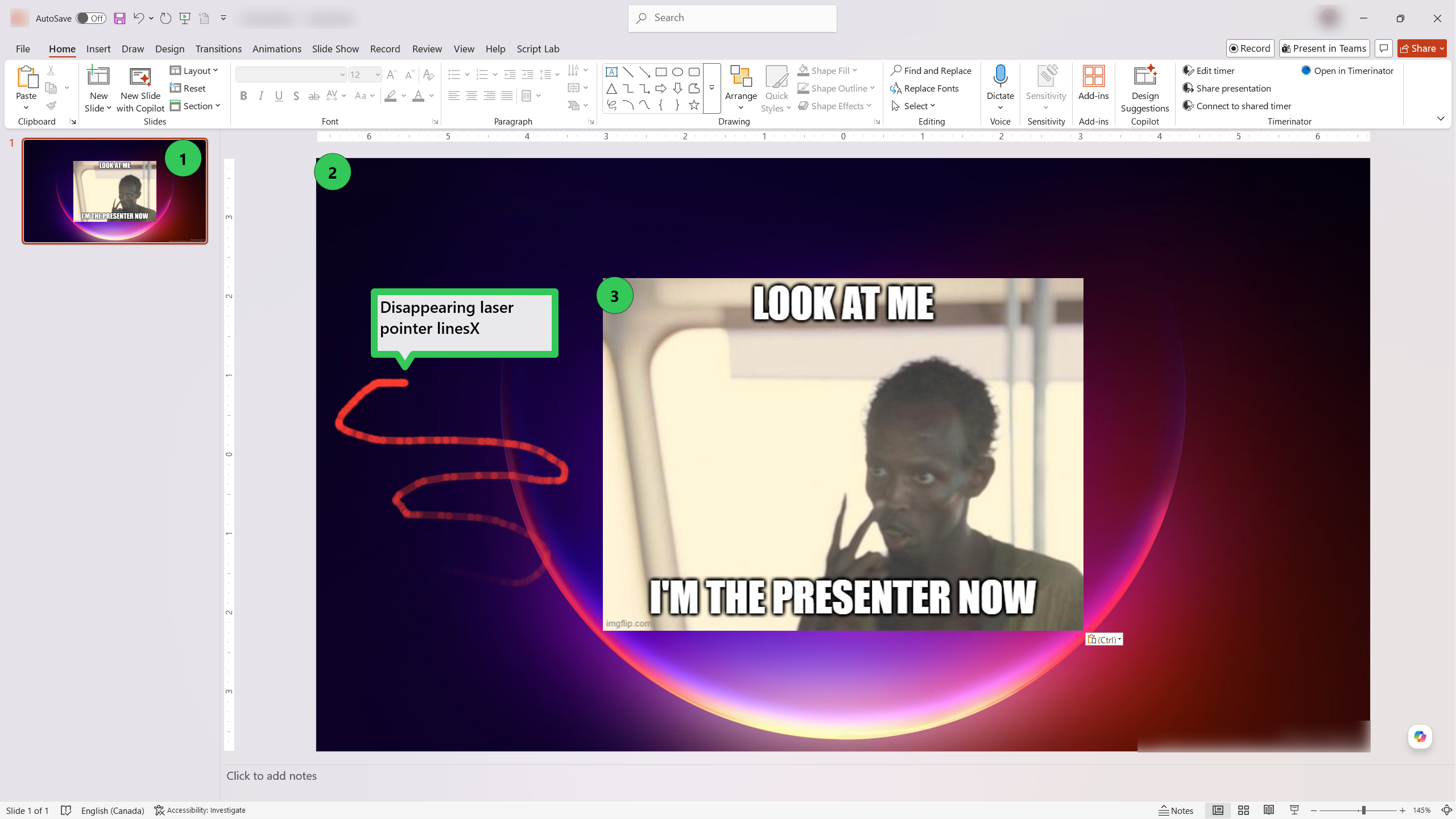Screen dimensions: 1456x819
Task: Start slideshow from beginning icon
Action: click(185, 18)
